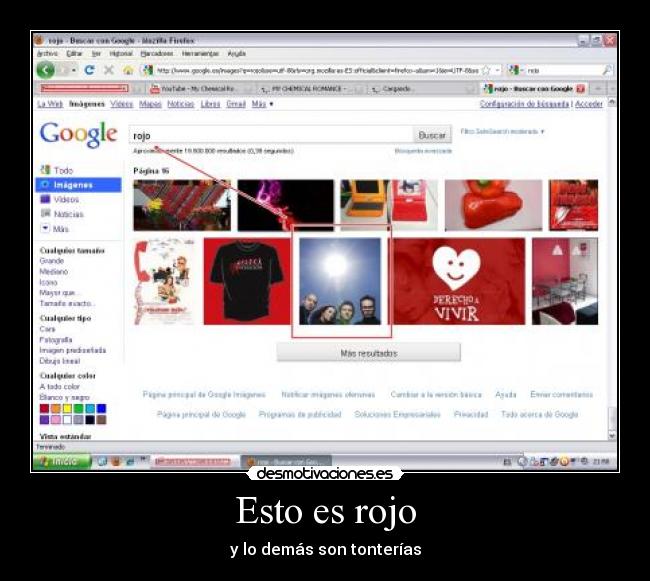Open the band photo with sun thumbnail
Image resolution: width=650 pixels, height=581 pixels.
click(x=340, y=281)
